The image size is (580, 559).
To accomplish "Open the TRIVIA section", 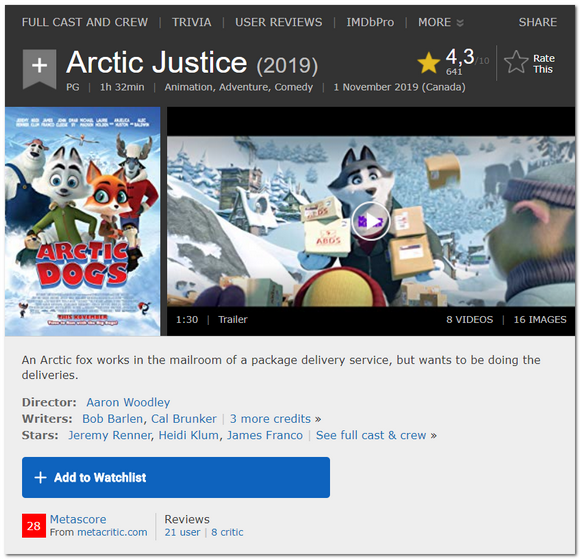I will coord(192,22).
